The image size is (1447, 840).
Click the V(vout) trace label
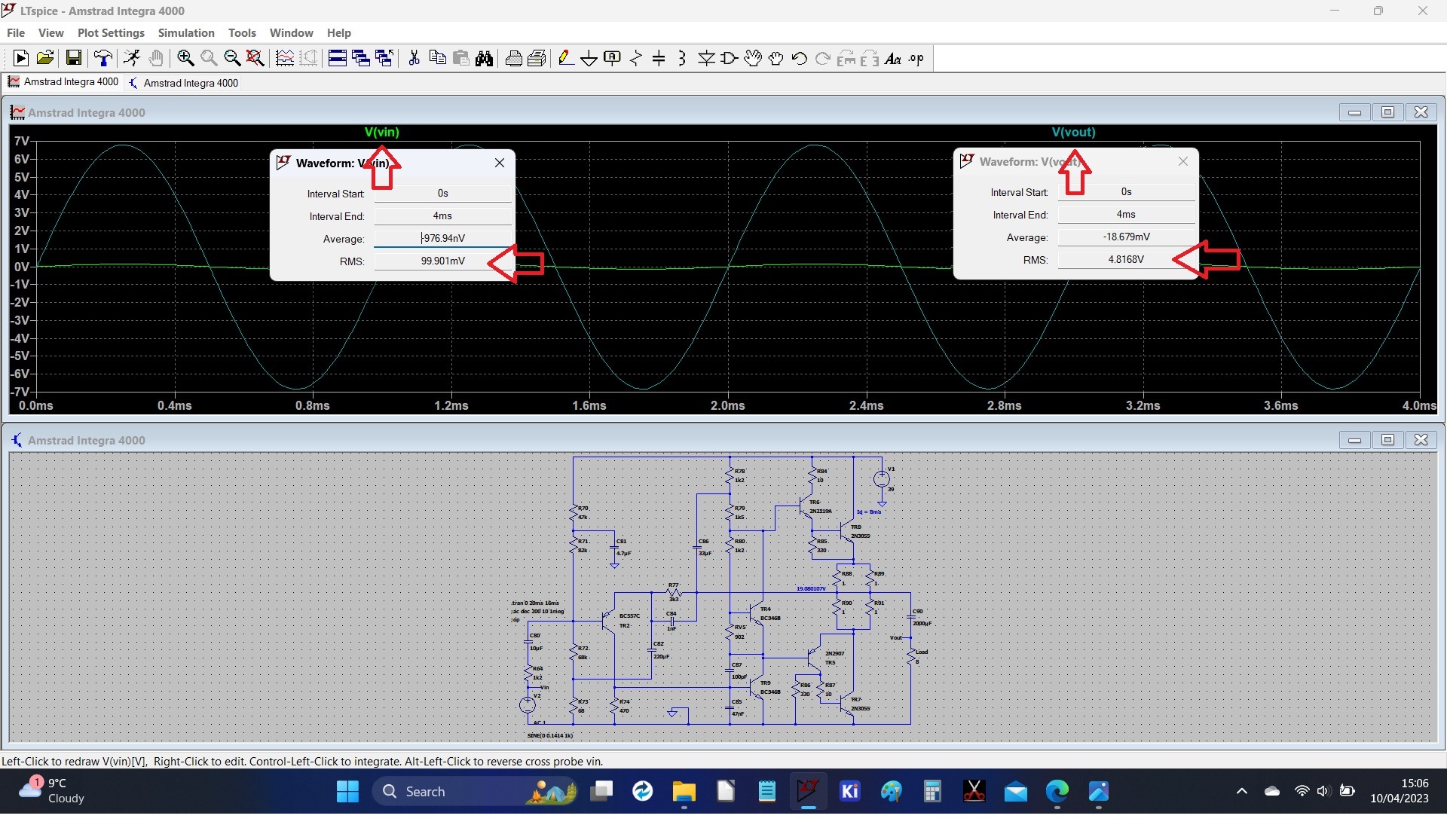tap(1073, 132)
